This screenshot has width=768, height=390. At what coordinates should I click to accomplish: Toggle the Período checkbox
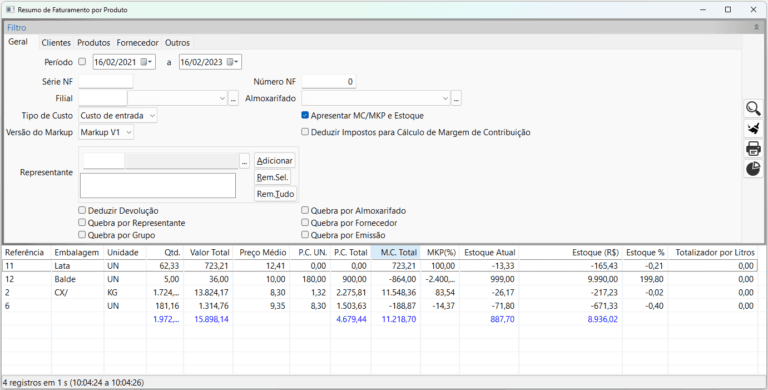[x=82, y=62]
